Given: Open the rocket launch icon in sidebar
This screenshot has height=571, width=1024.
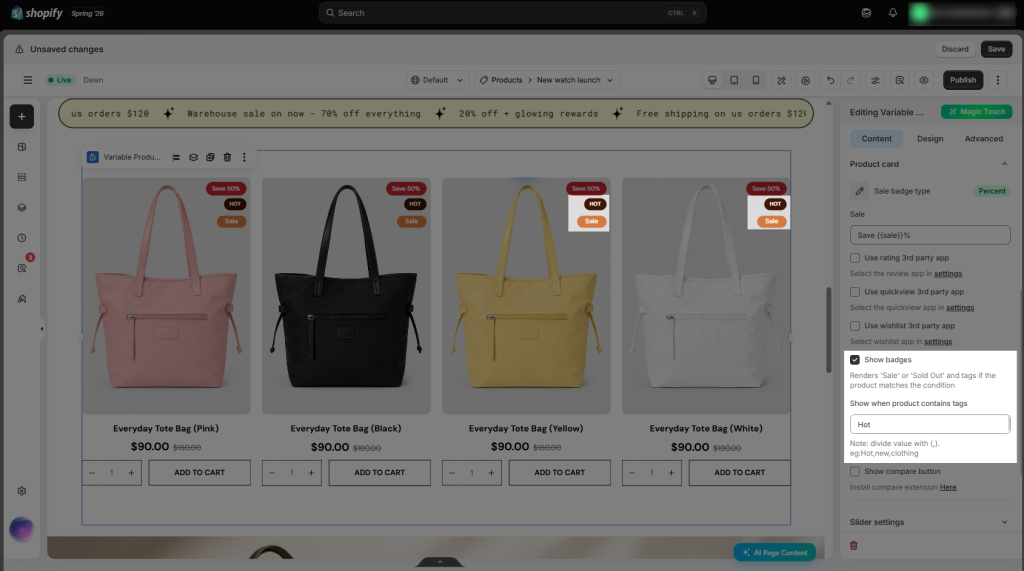Looking at the screenshot, I should point(22,299).
